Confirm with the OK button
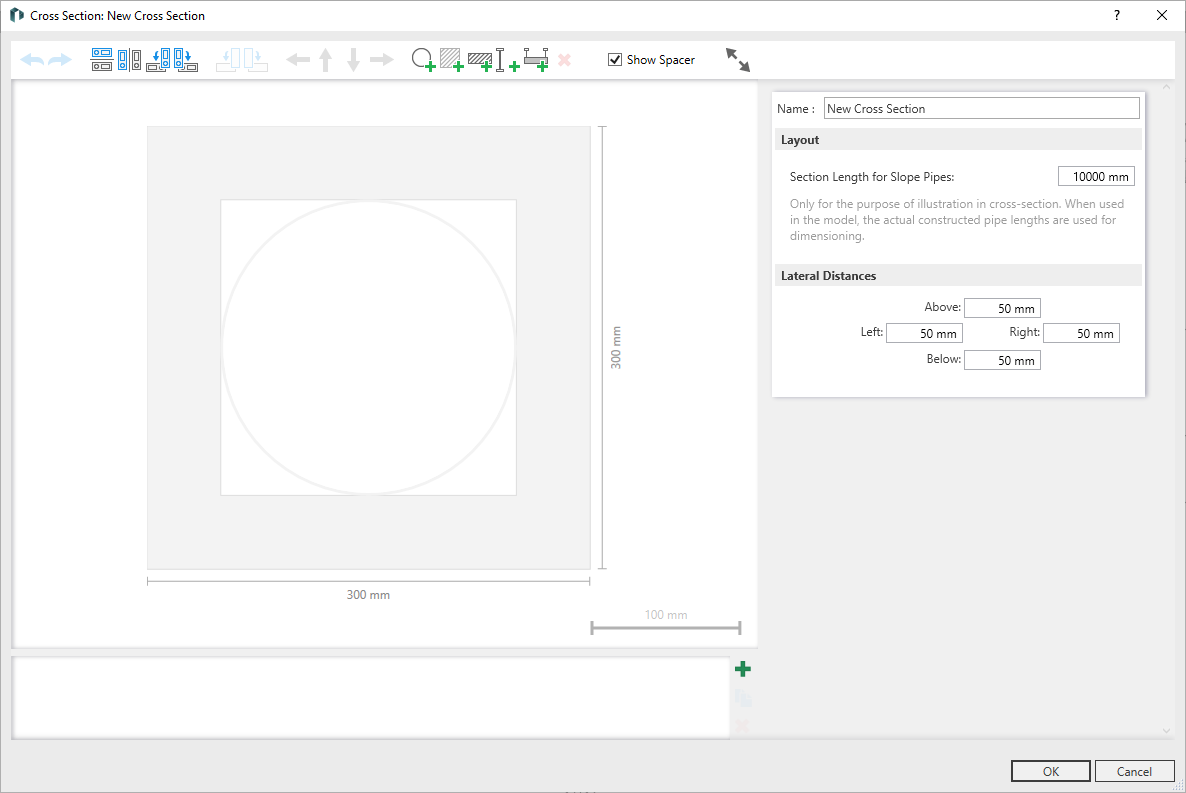This screenshot has width=1186, height=793. 1051,771
